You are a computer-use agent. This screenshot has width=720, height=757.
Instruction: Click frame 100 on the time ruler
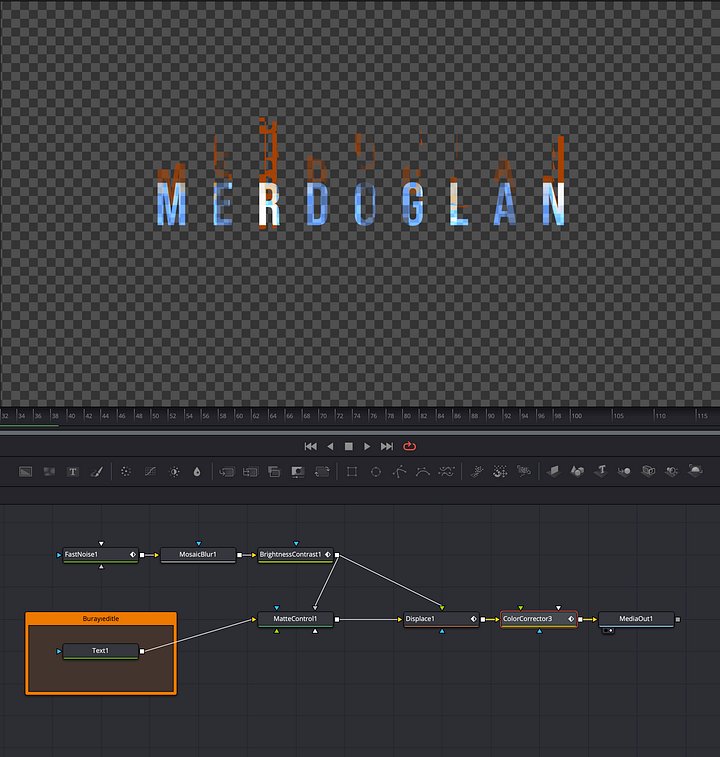(576, 416)
